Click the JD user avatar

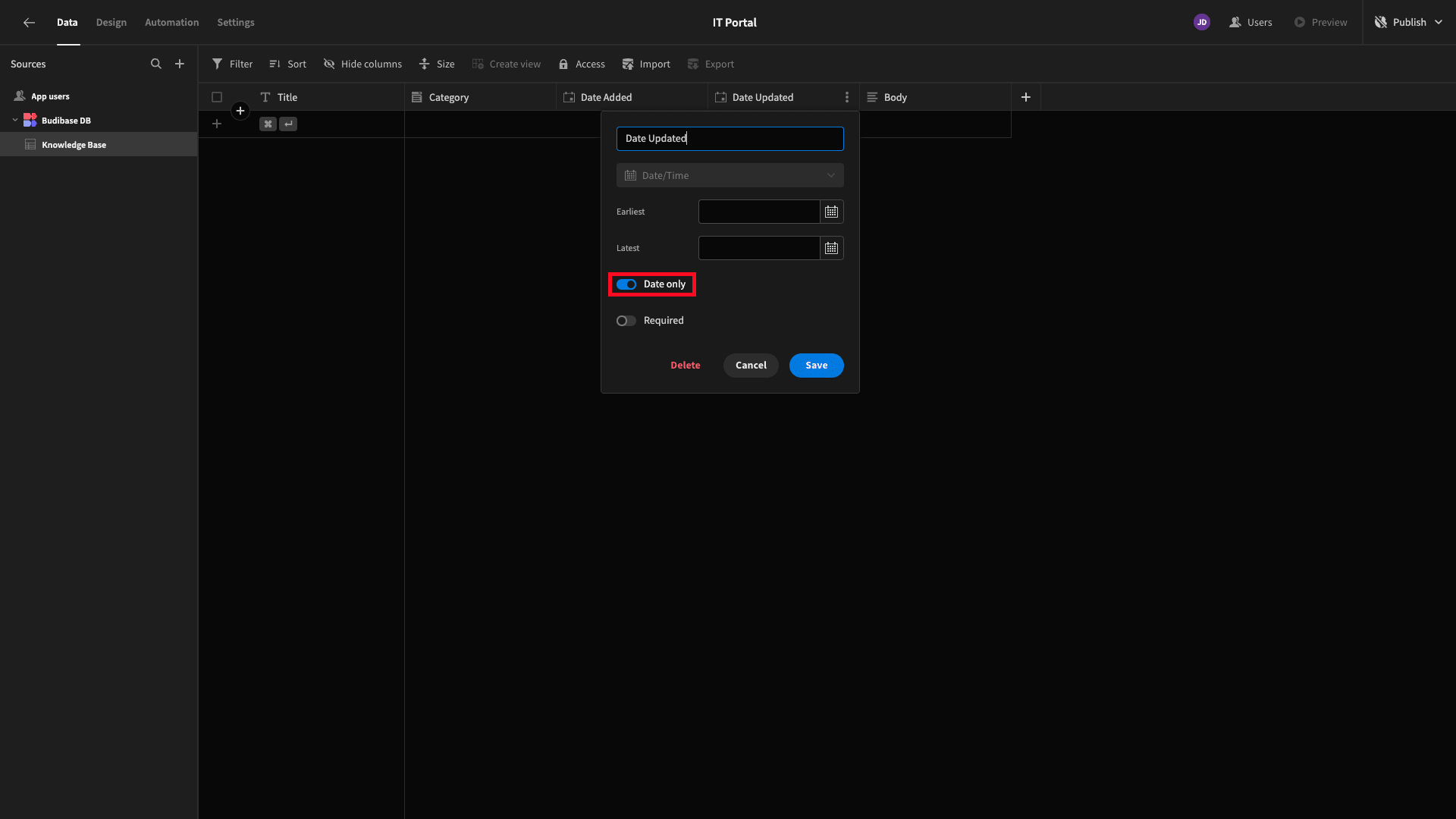pos(1202,22)
